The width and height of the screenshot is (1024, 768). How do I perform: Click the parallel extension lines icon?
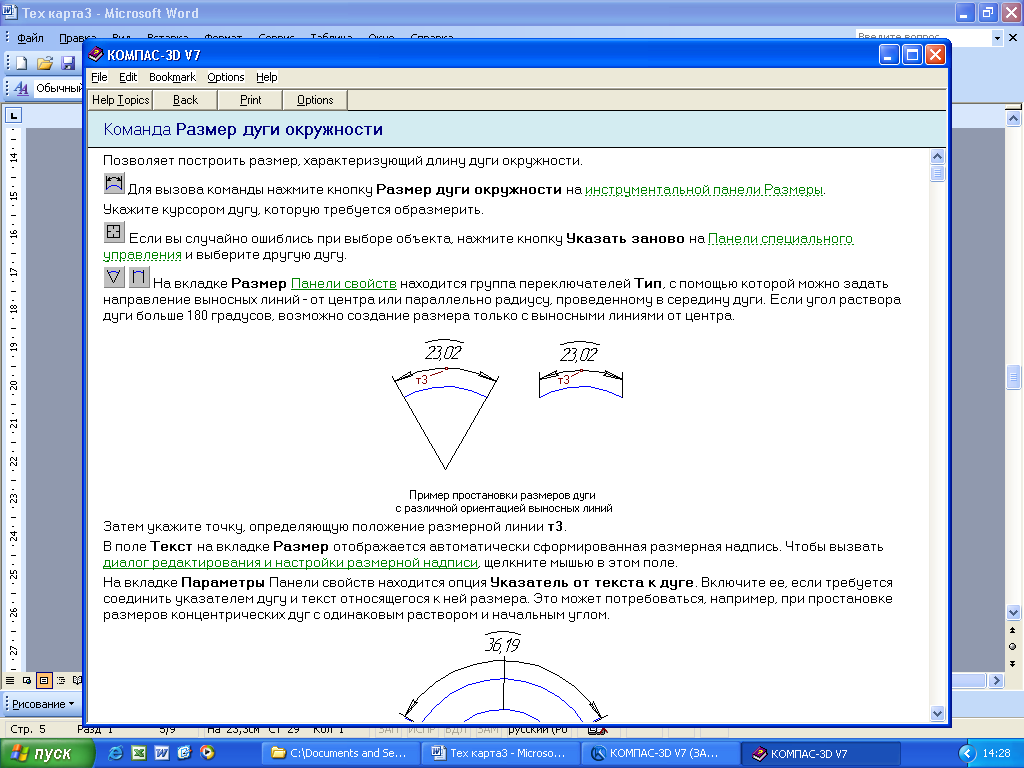139,277
